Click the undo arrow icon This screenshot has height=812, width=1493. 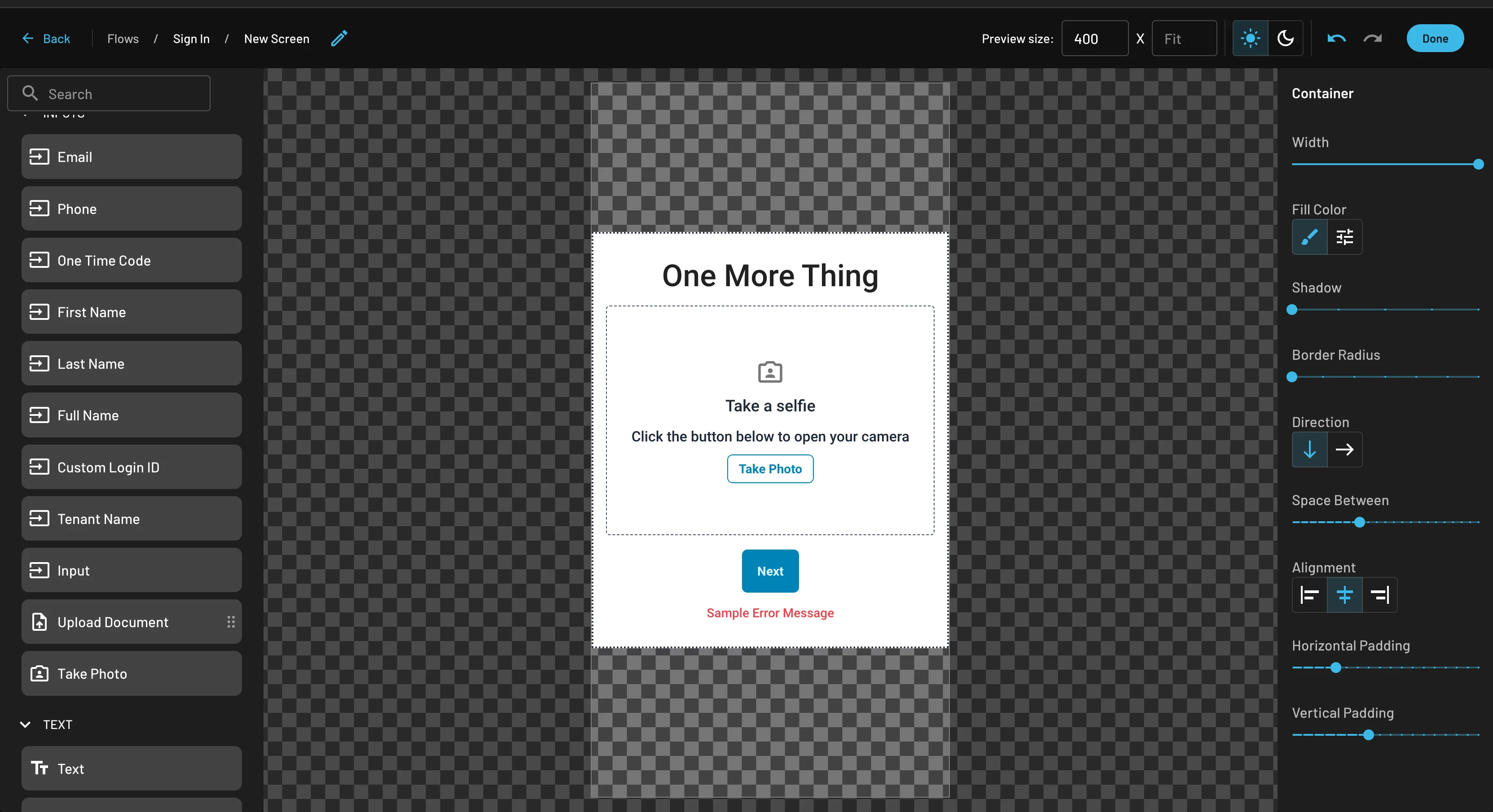click(x=1336, y=38)
